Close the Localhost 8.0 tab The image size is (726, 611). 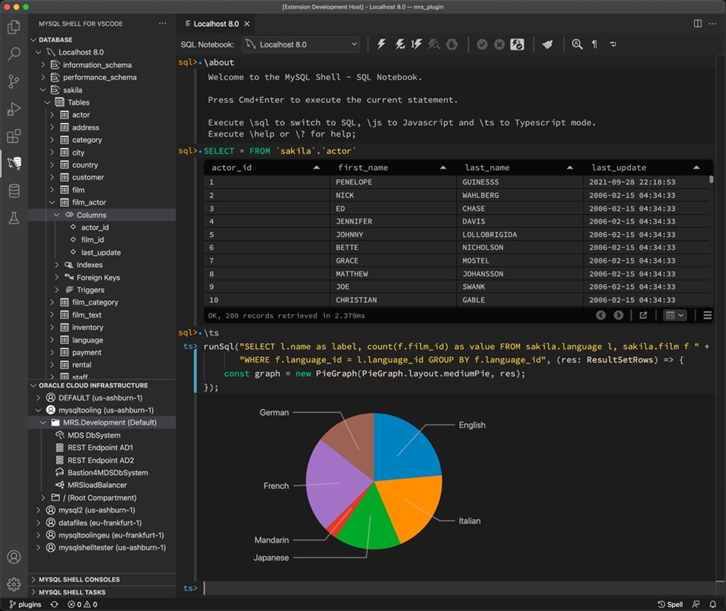[x=247, y=24]
